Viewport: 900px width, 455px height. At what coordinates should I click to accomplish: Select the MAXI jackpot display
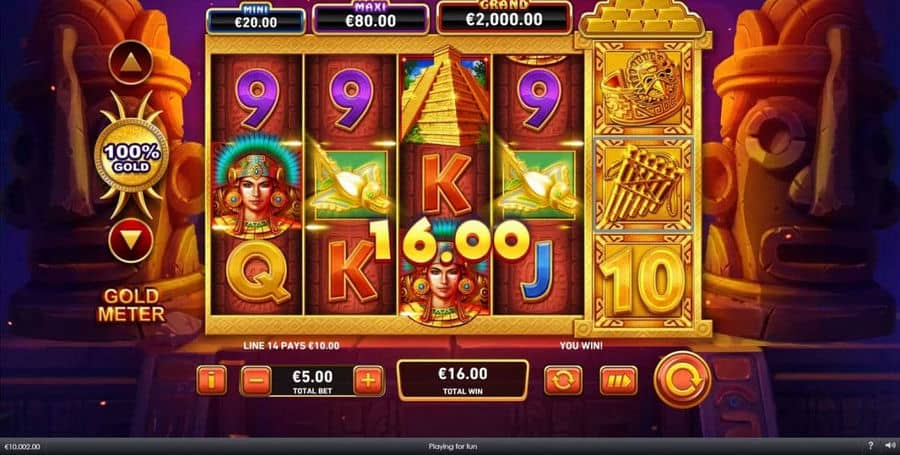tap(371, 19)
